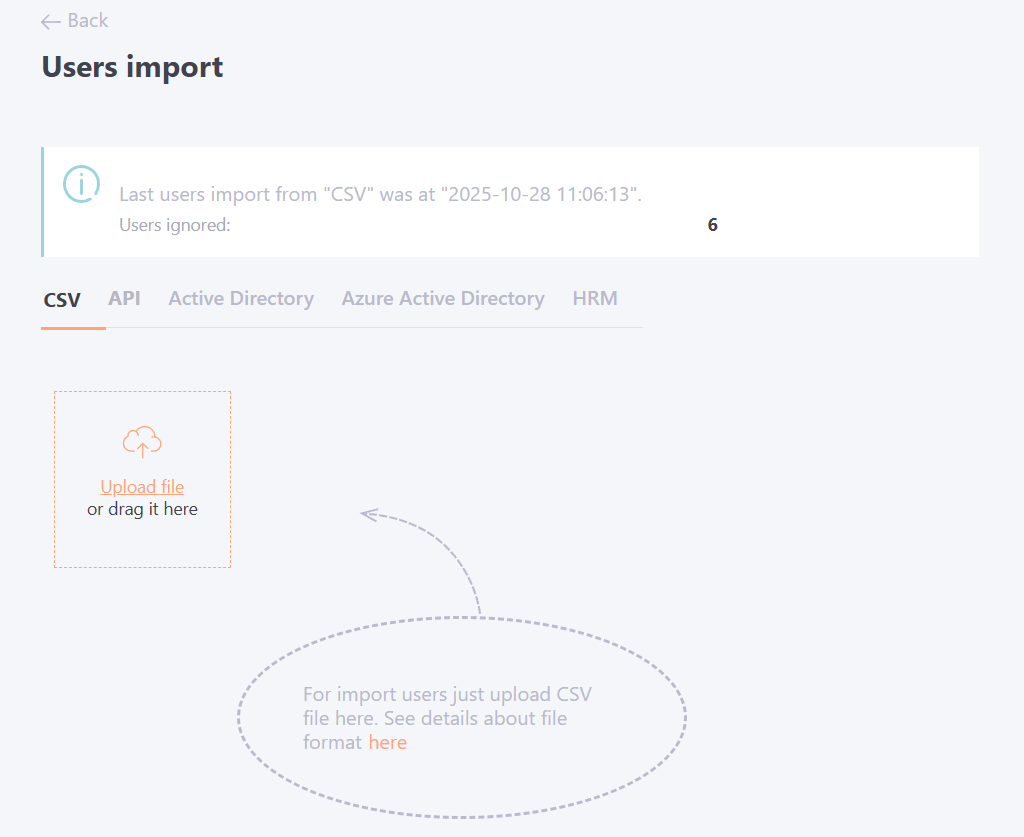Image resolution: width=1024 pixels, height=837 pixels.
Task: Click the users ignored count "6"
Action: (x=712, y=225)
